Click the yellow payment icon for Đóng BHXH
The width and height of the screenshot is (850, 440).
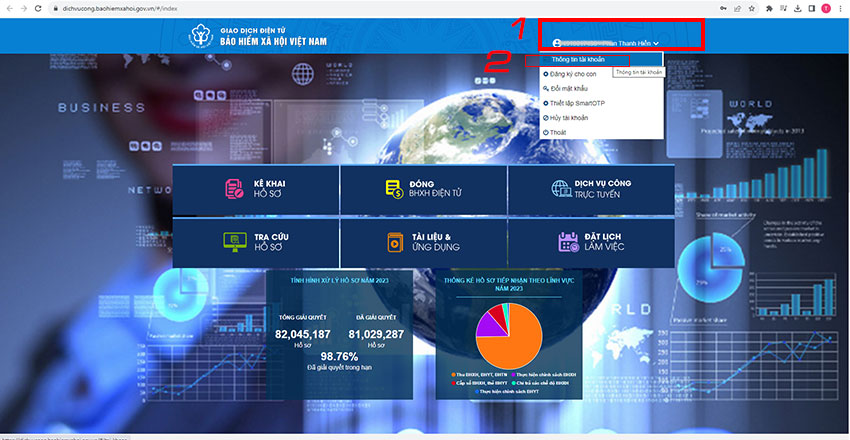394,189
